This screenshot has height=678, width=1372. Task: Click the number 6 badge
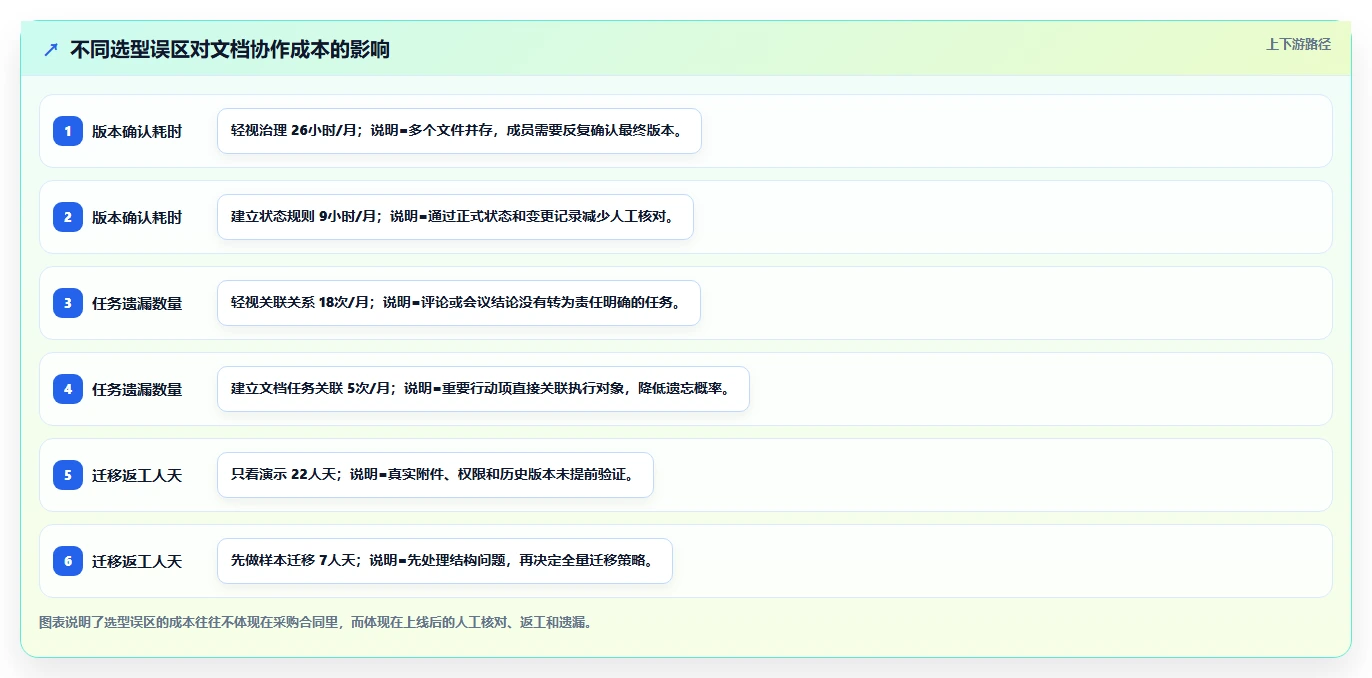(x=68, y=561)
